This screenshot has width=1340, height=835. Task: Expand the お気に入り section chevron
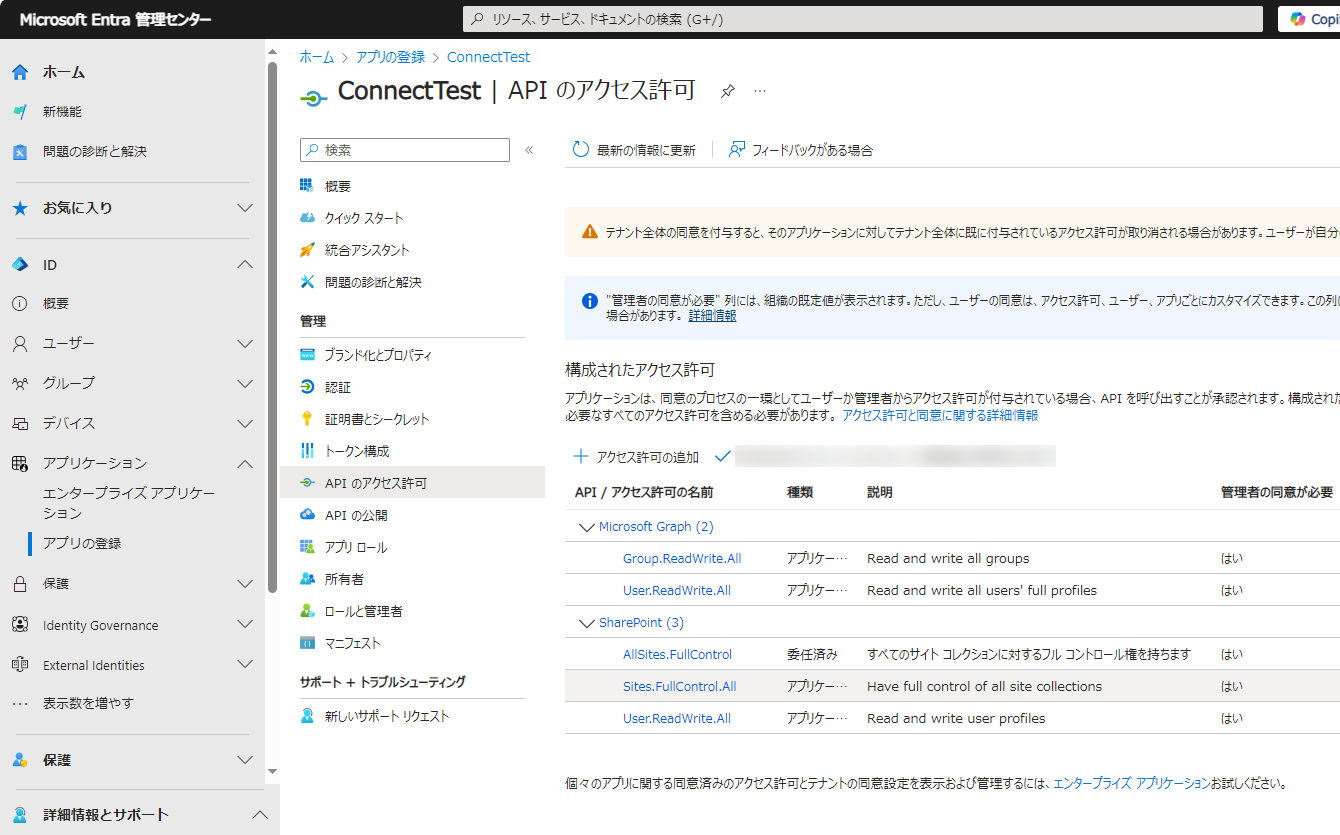[245, 208]
